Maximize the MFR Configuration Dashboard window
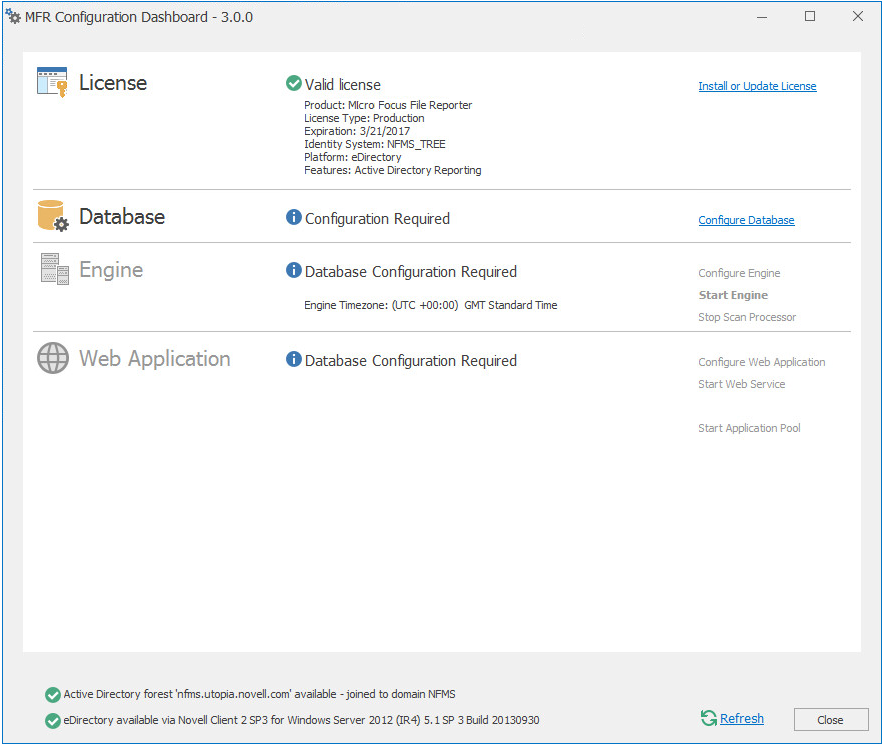Image resolution: width=884 pixels, height=746 pixels. click(x=810, y=16)
